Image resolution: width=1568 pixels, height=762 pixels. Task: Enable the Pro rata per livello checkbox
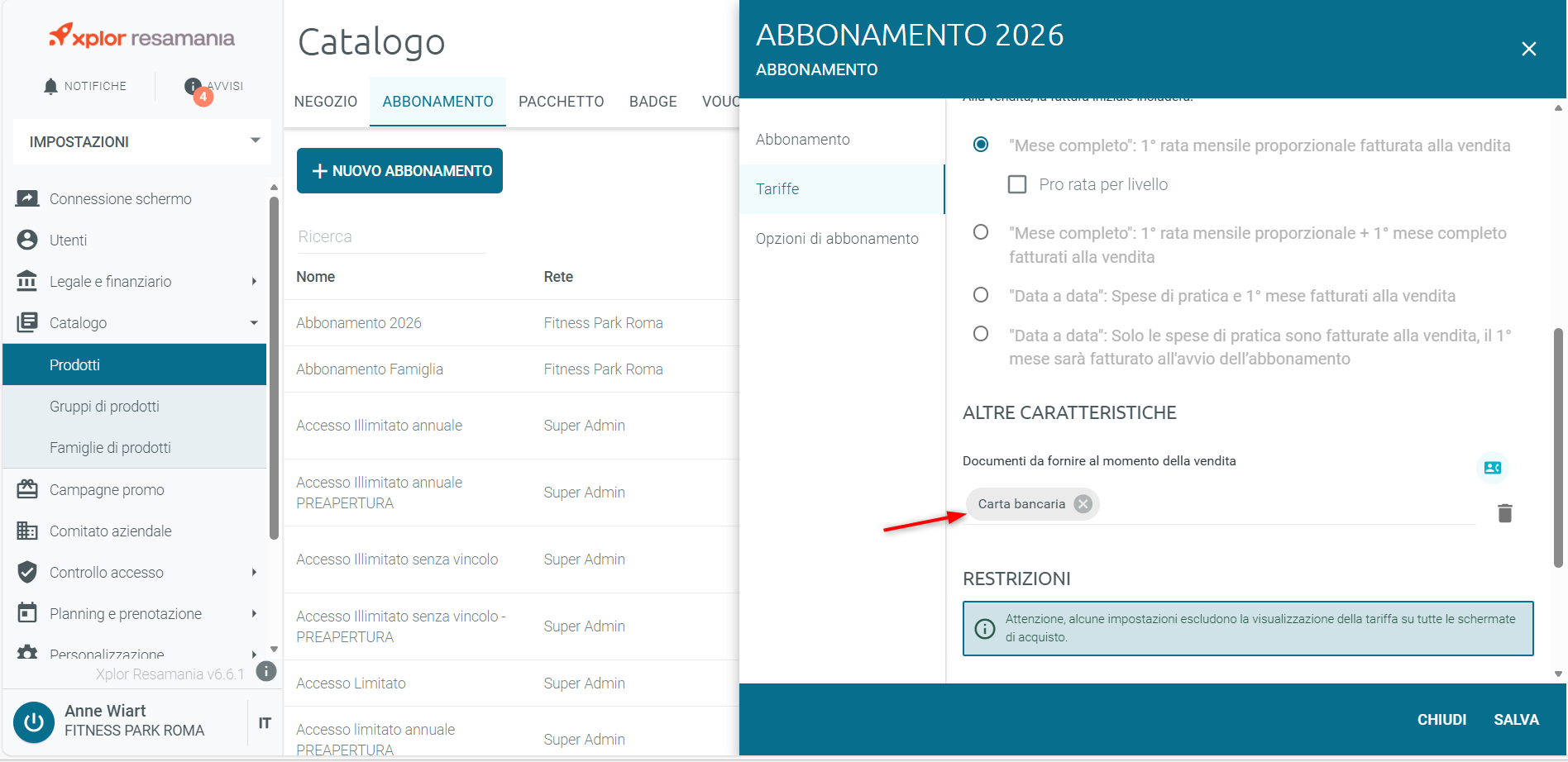click(1017, 184)
